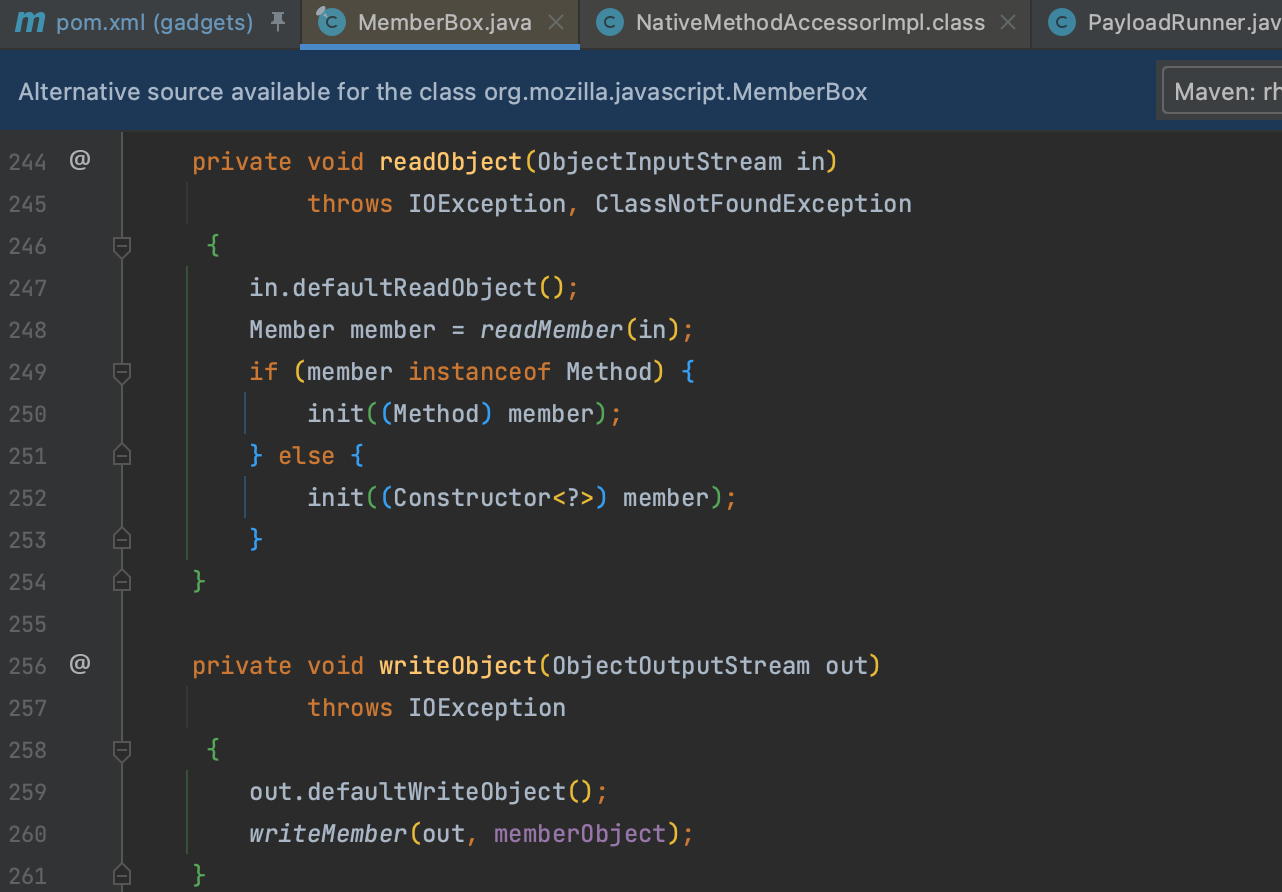Click ObjectOutputStream parameter type

click(x=681, y=666)
